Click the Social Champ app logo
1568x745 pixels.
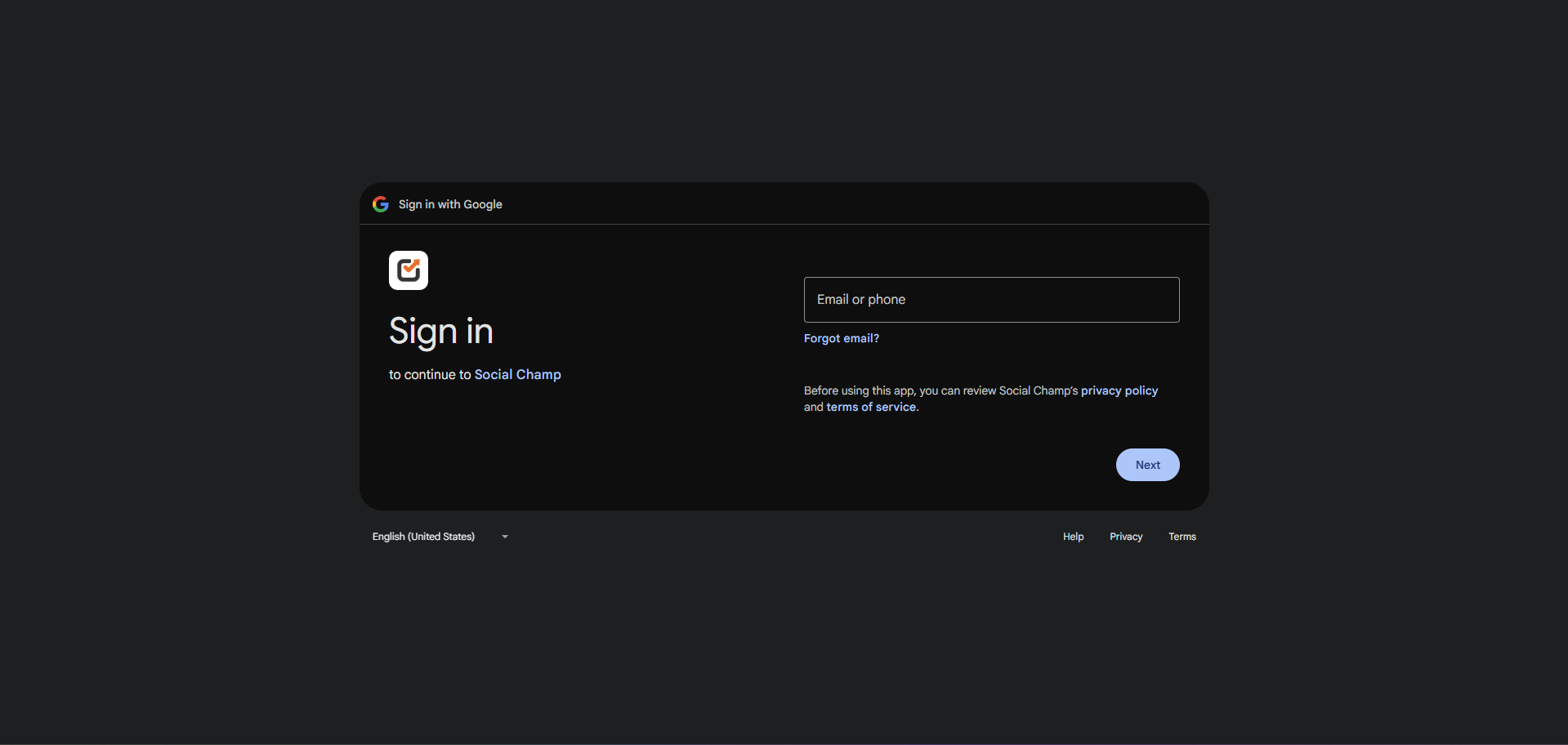coord(409,270)
